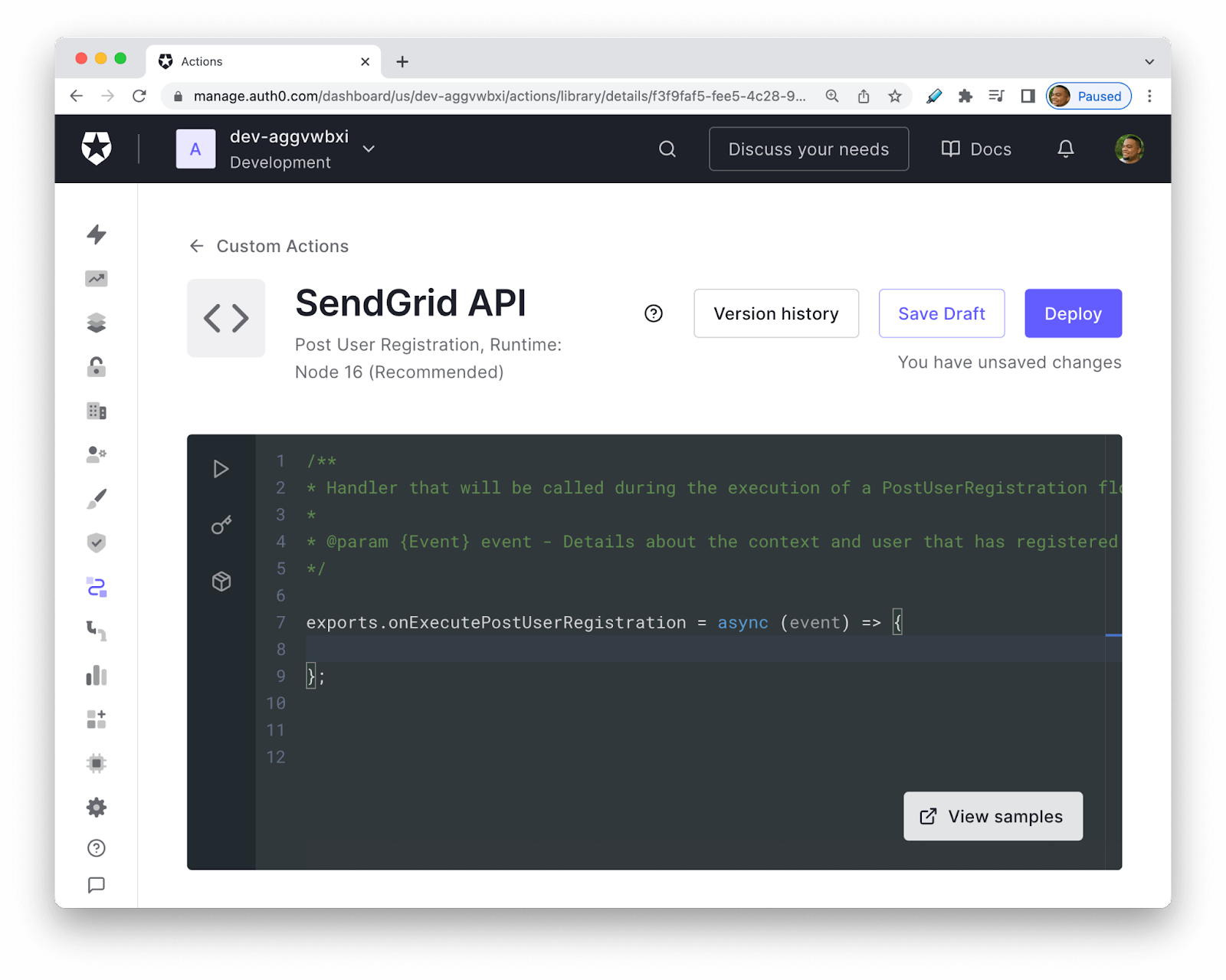Open the Actions flow icon in sidebar

point(97,587)
